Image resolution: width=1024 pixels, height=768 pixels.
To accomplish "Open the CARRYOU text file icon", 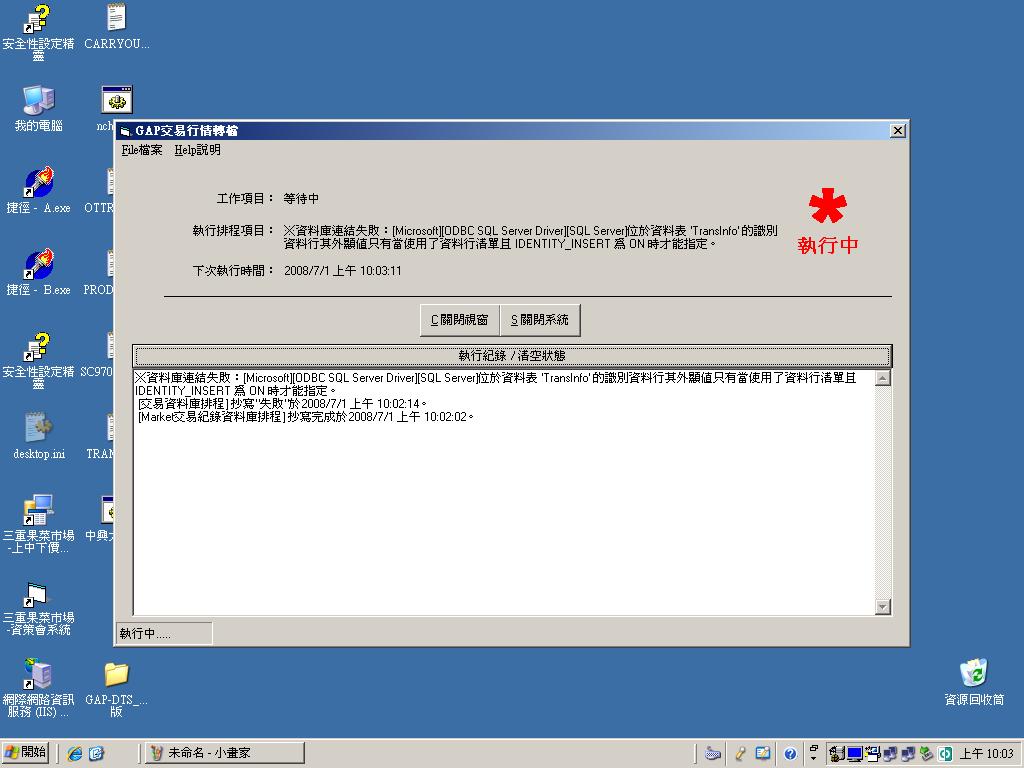I will 116,18.
